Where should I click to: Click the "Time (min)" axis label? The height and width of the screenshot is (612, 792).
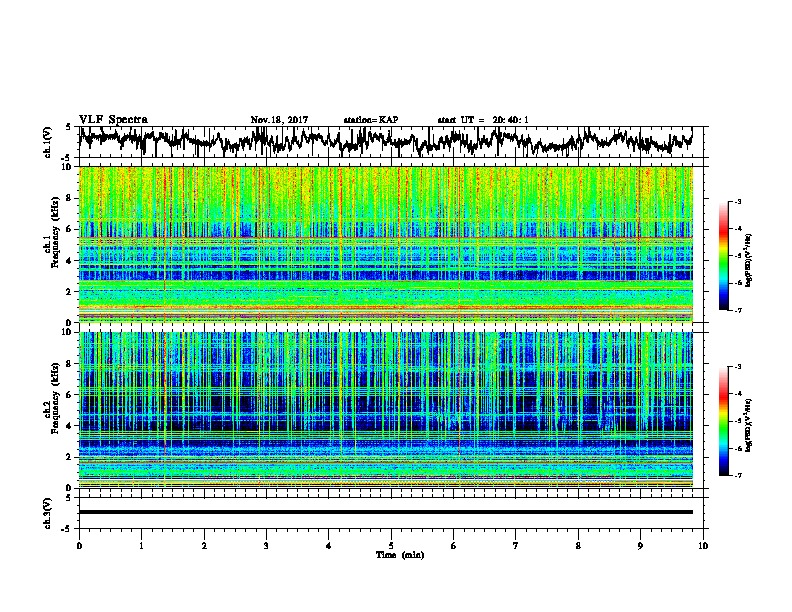click(x=400, y=555)
